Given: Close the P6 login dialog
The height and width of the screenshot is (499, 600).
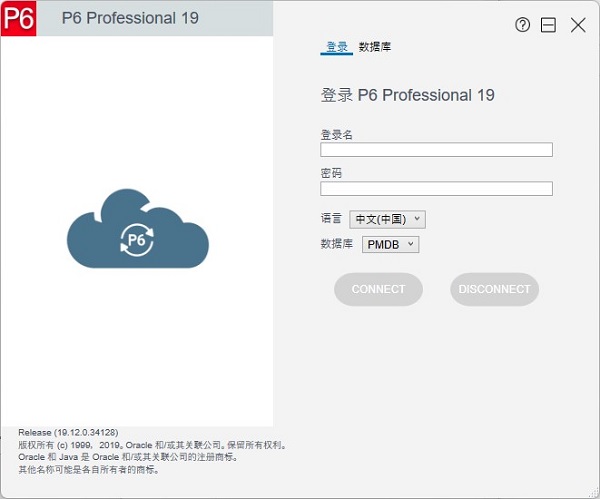Looking at the screenshot, I should [x=578, y=25].
